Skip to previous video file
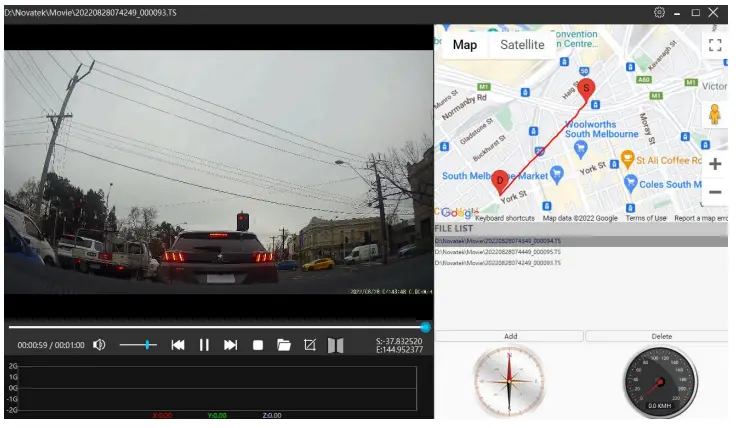The image size is (736, 428). pyautogui.click(x=178, y=345)
